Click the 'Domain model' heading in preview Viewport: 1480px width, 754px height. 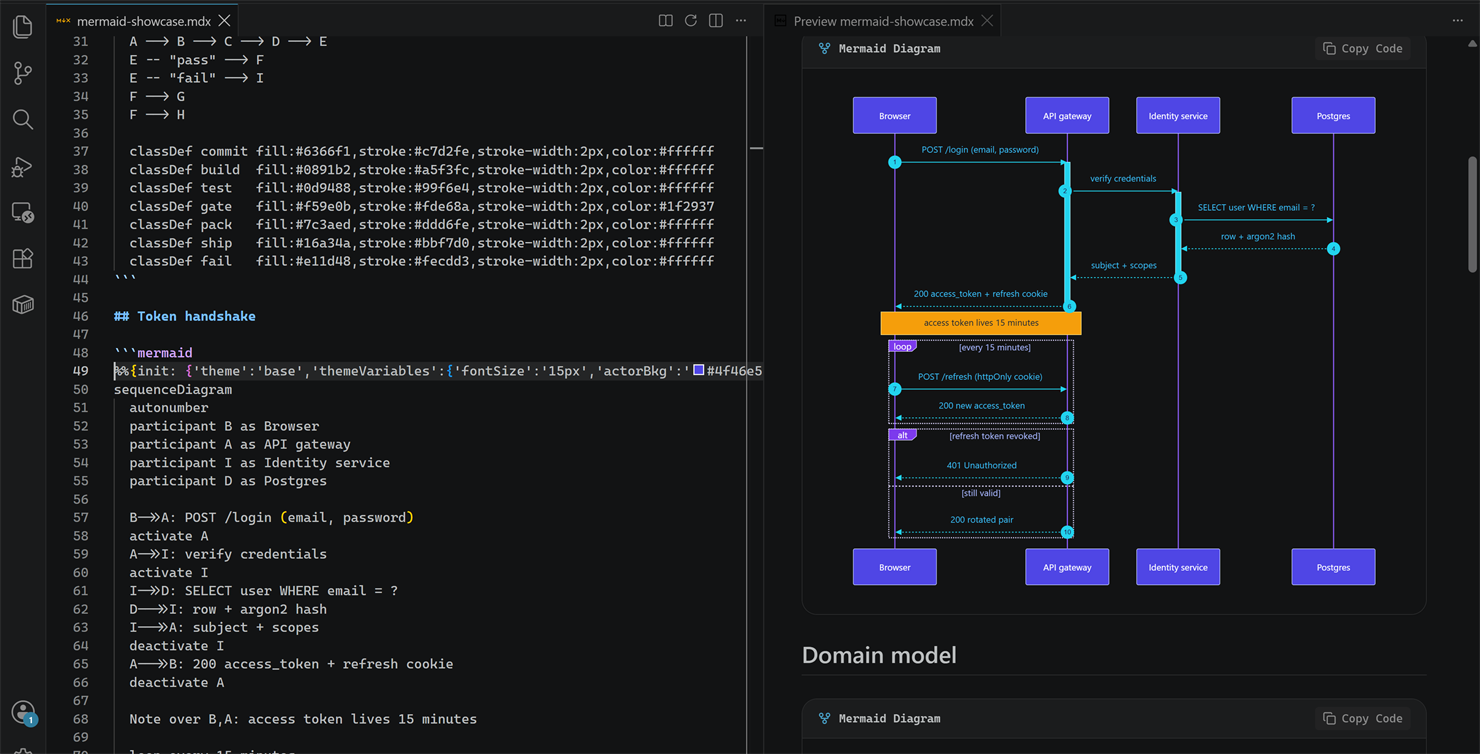tap(879, 655)
